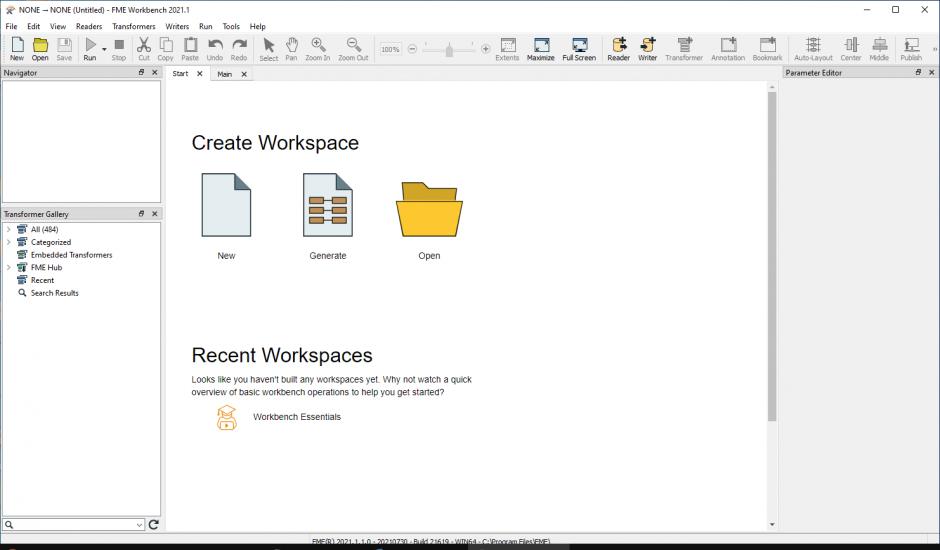Open the Writers menu
This screenshot has height=550, width=940.
[x=177, y=26]
